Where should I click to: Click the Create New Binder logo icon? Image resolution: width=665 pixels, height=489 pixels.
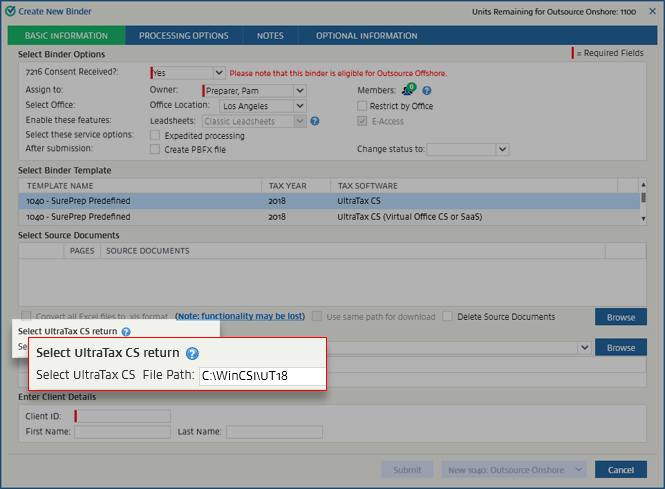[x=10, y=11]
